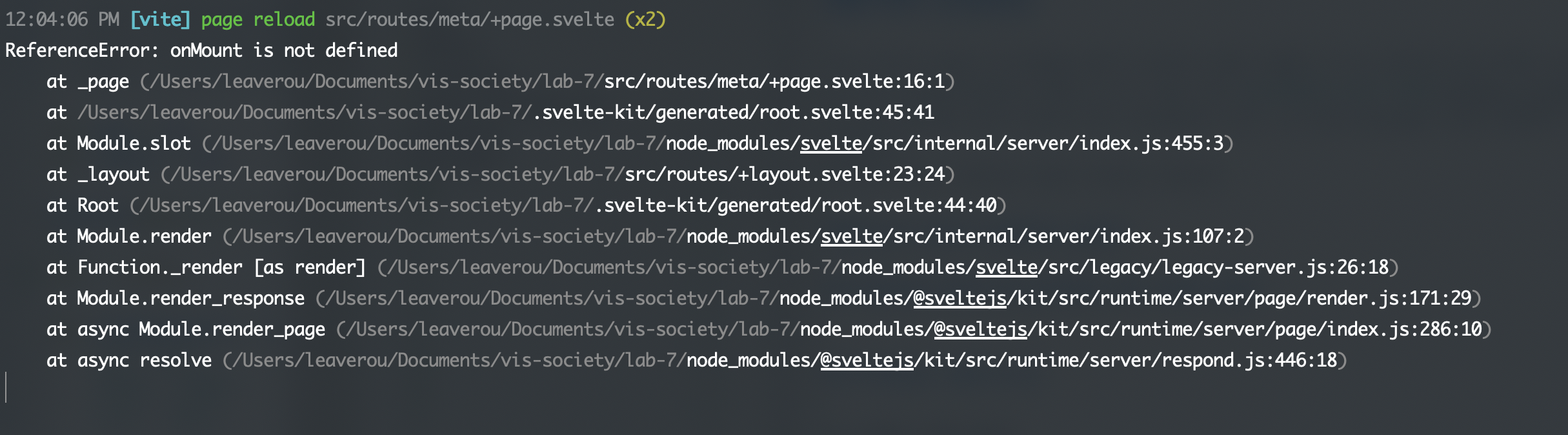Open the src/routes/meta/+page.svelte:16:1 stack trace path
This screenshot has height=435, width=1568.
tap(774, 82)
